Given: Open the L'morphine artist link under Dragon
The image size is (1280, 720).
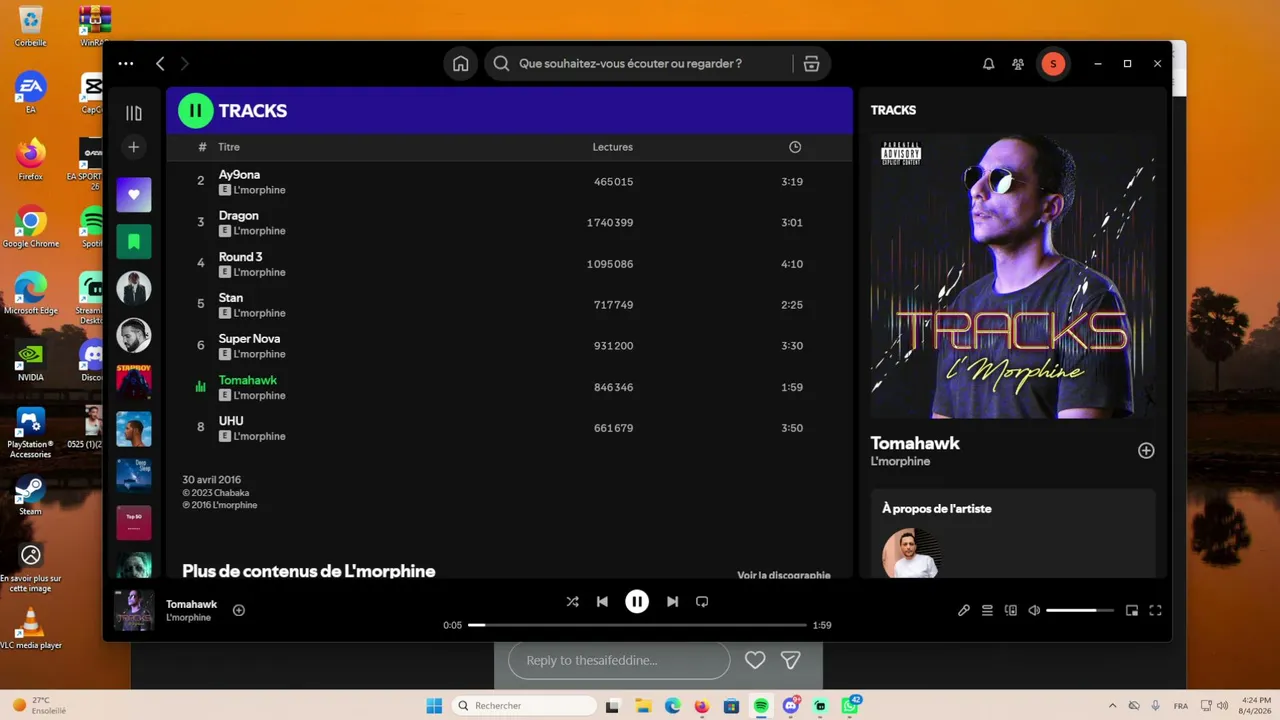Looking at the screenshot, I should click(x=259, y=231).
